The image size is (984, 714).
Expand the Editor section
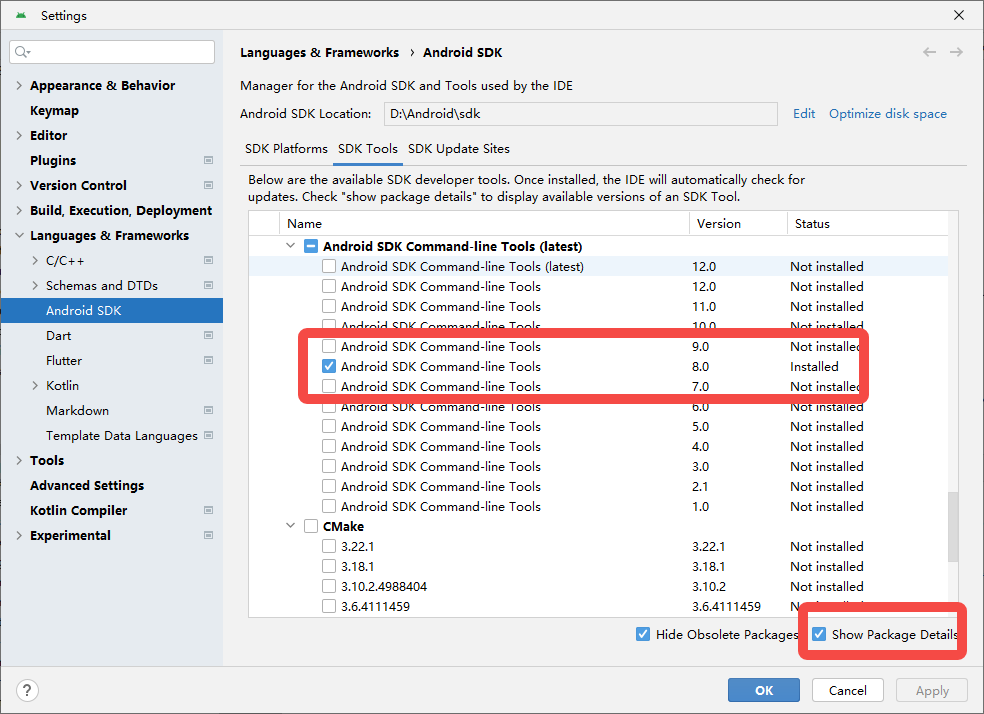click(x=19, y=136)
